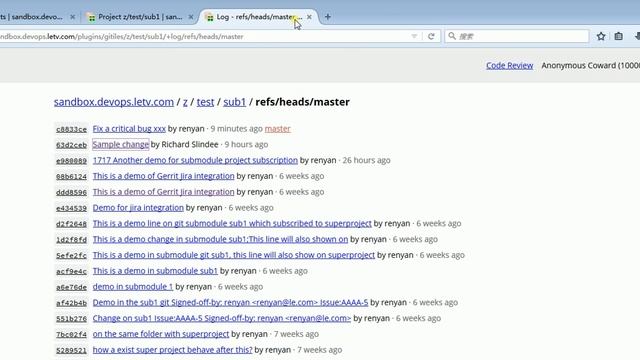
Task: Click the refs/heads/master heading text
Action: (x=302, y=102)
